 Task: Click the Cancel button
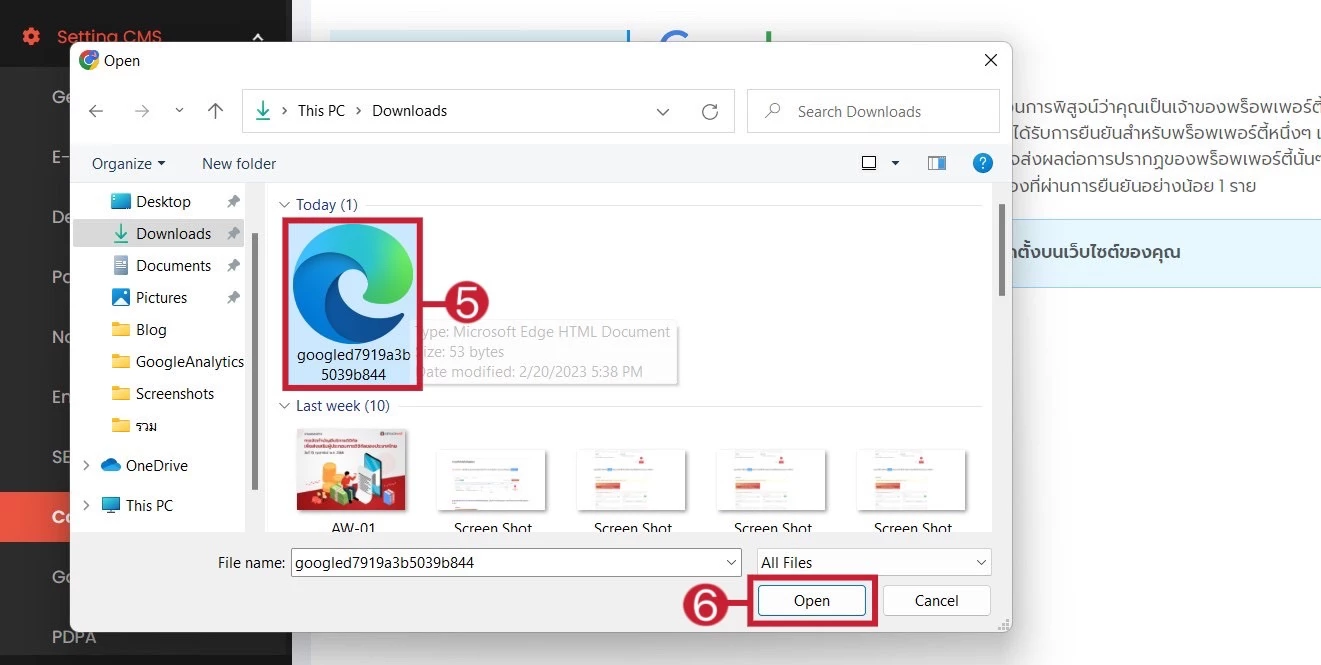click(937, 600)
